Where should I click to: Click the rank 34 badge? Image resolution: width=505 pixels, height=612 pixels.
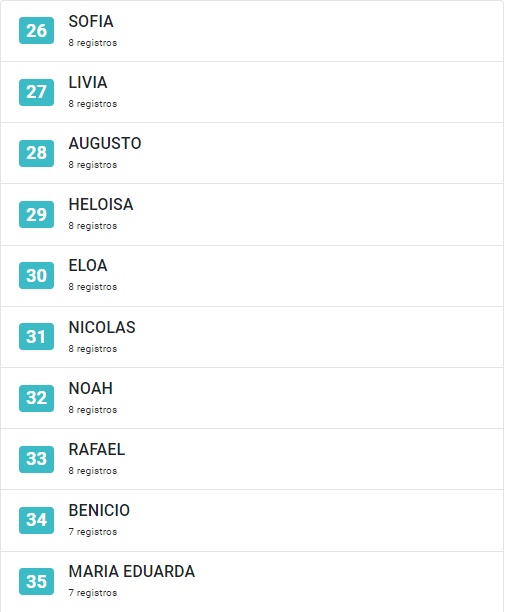coord(36,520)
